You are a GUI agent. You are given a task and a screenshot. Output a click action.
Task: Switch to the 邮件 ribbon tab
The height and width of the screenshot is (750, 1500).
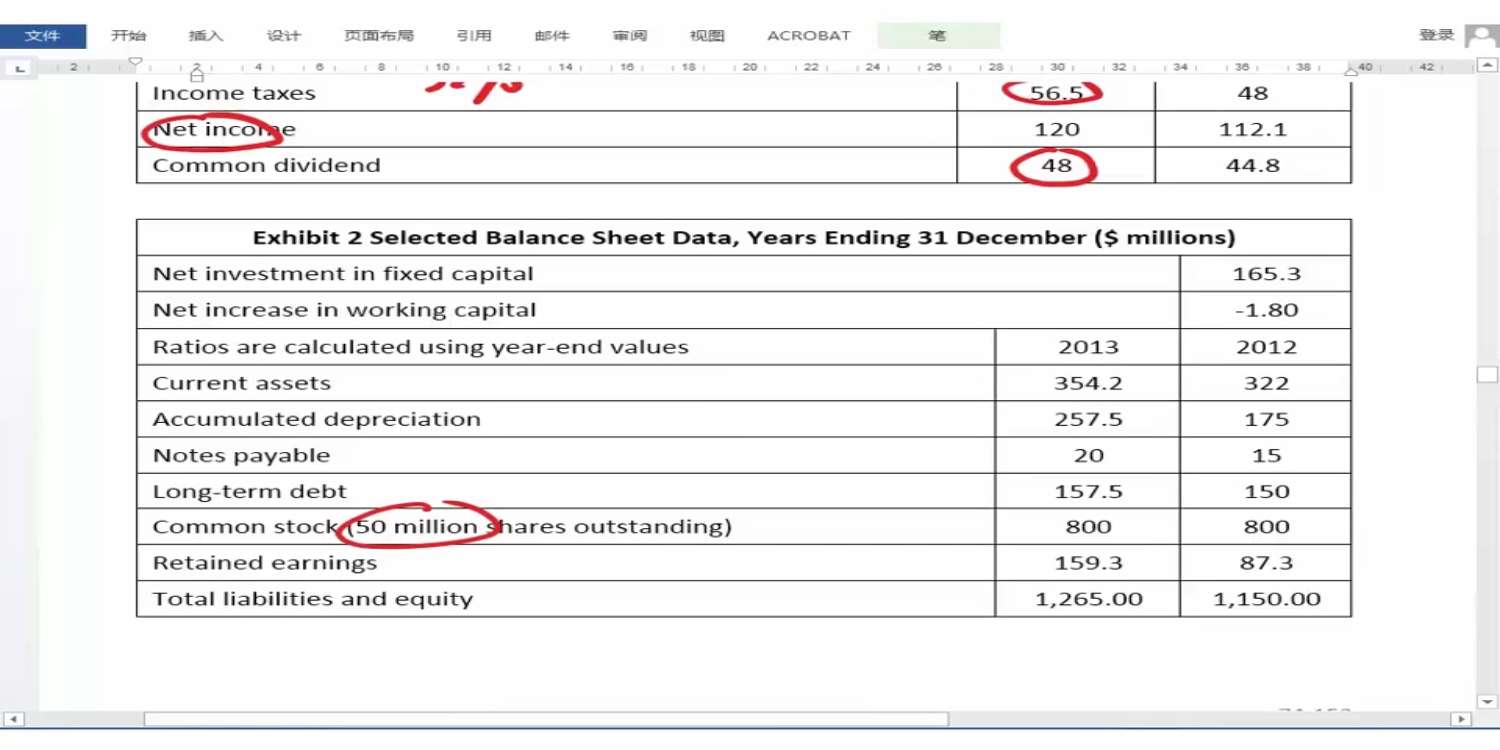552,36
